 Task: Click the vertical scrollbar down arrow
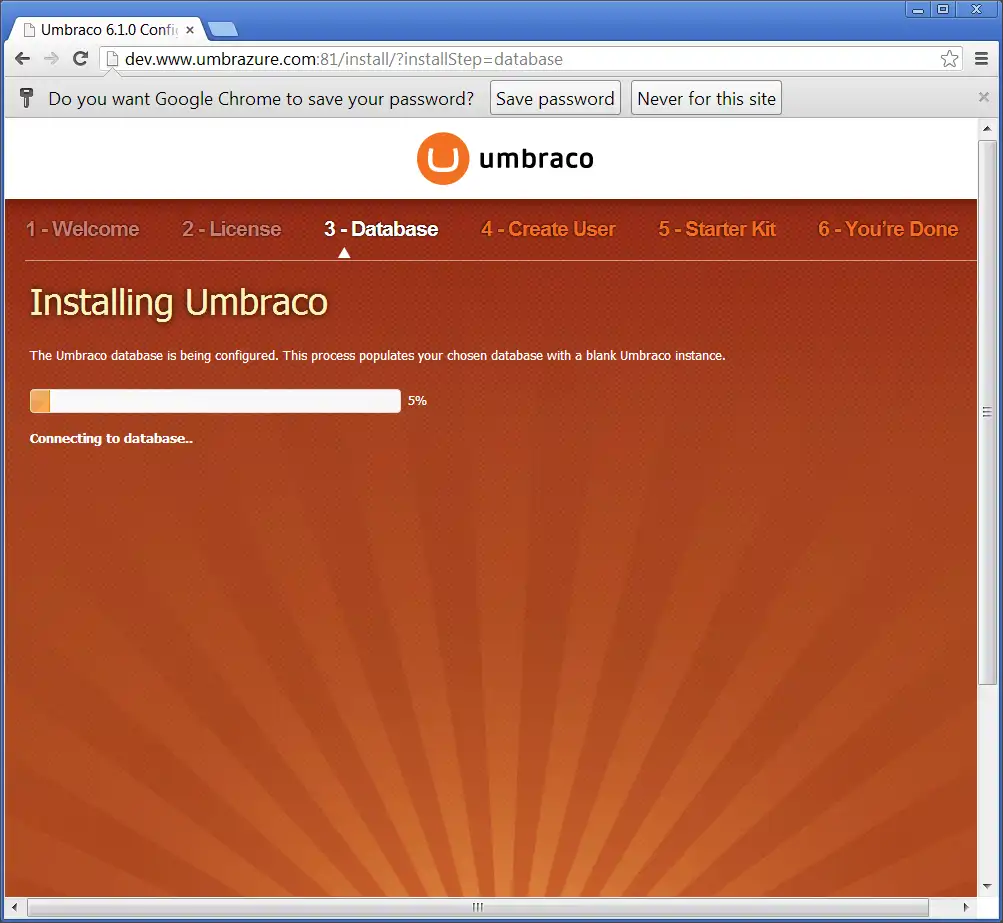click(x=987, y=887)
